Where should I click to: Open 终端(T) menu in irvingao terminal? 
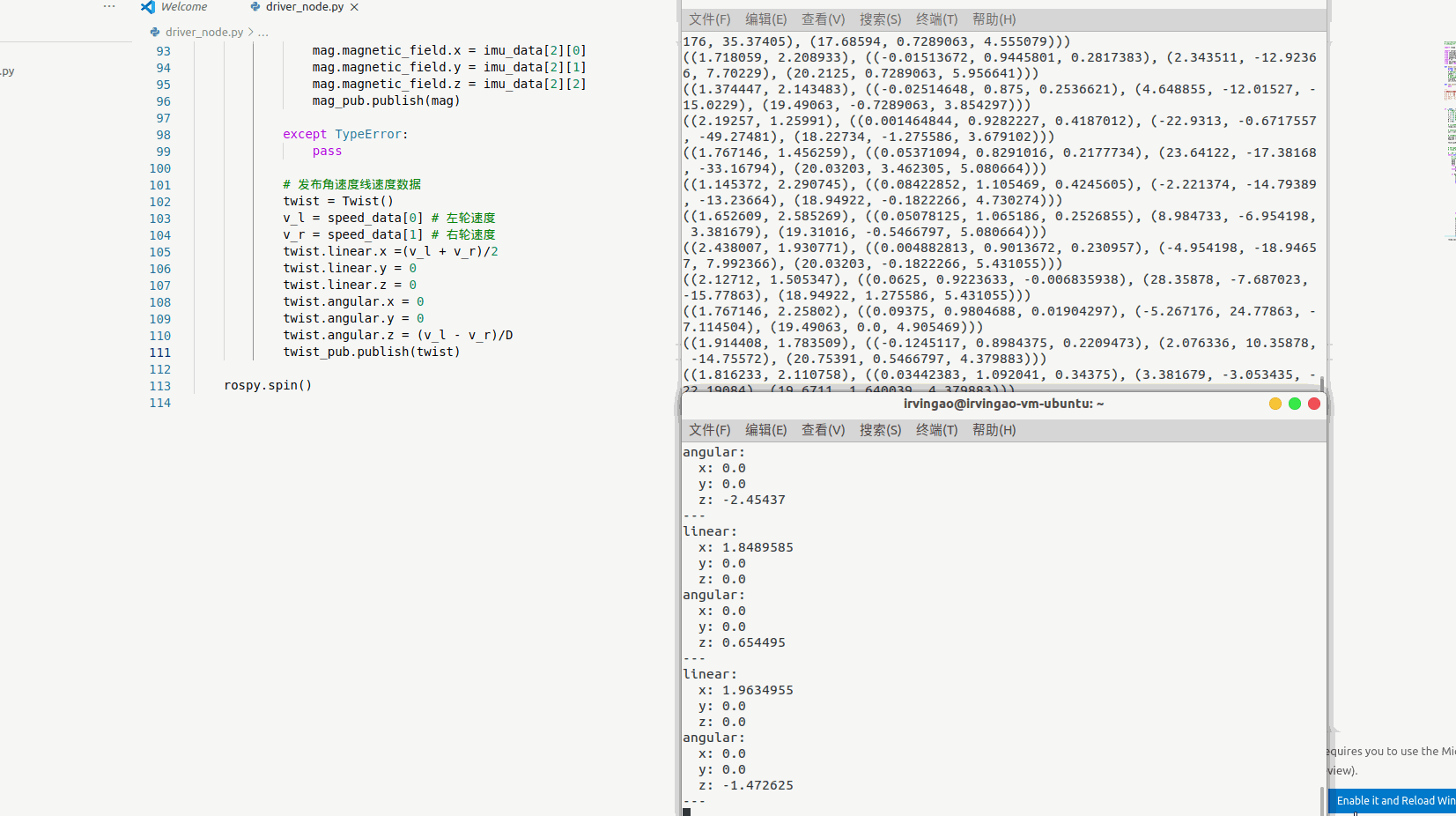pyautogui.click(x=936, y=430)
